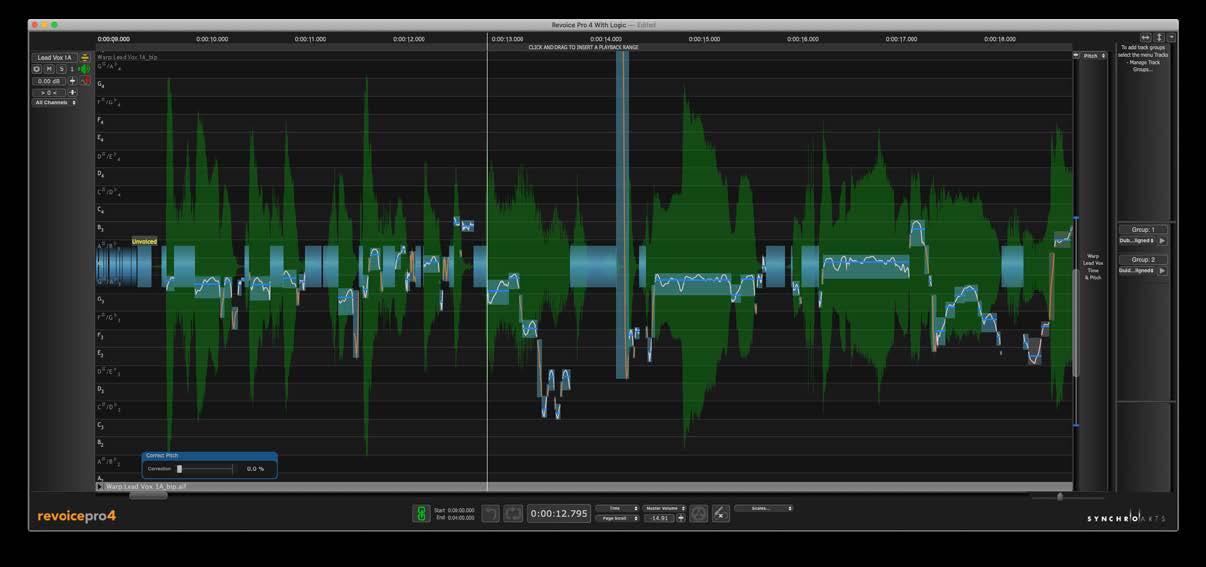Click the 'Click and drag to insert a playback range' bar
This screenshot has width=1206, height=567.
coord(583,47)
